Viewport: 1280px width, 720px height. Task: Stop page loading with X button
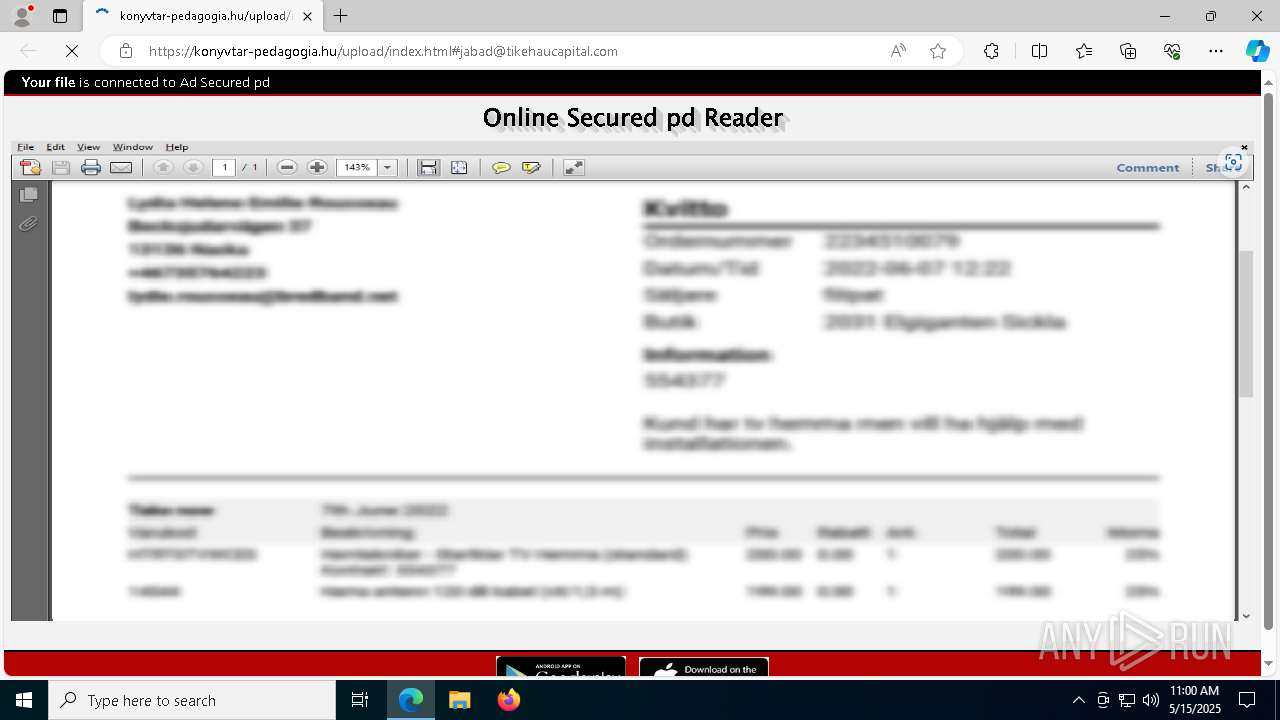(x=71, y=51)
